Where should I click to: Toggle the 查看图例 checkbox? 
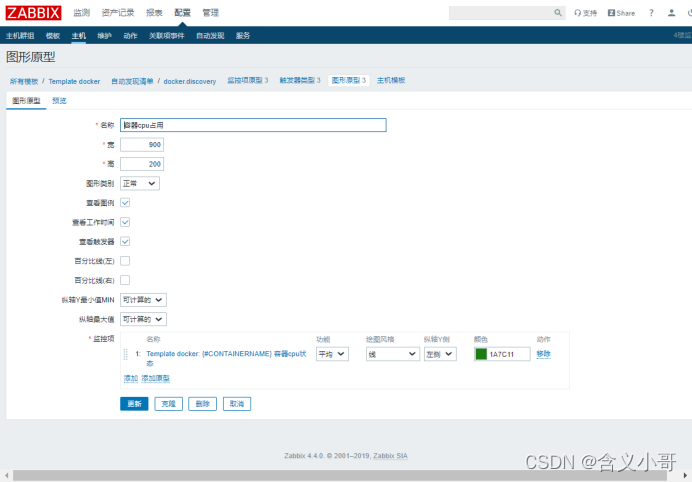coord(125,203)
